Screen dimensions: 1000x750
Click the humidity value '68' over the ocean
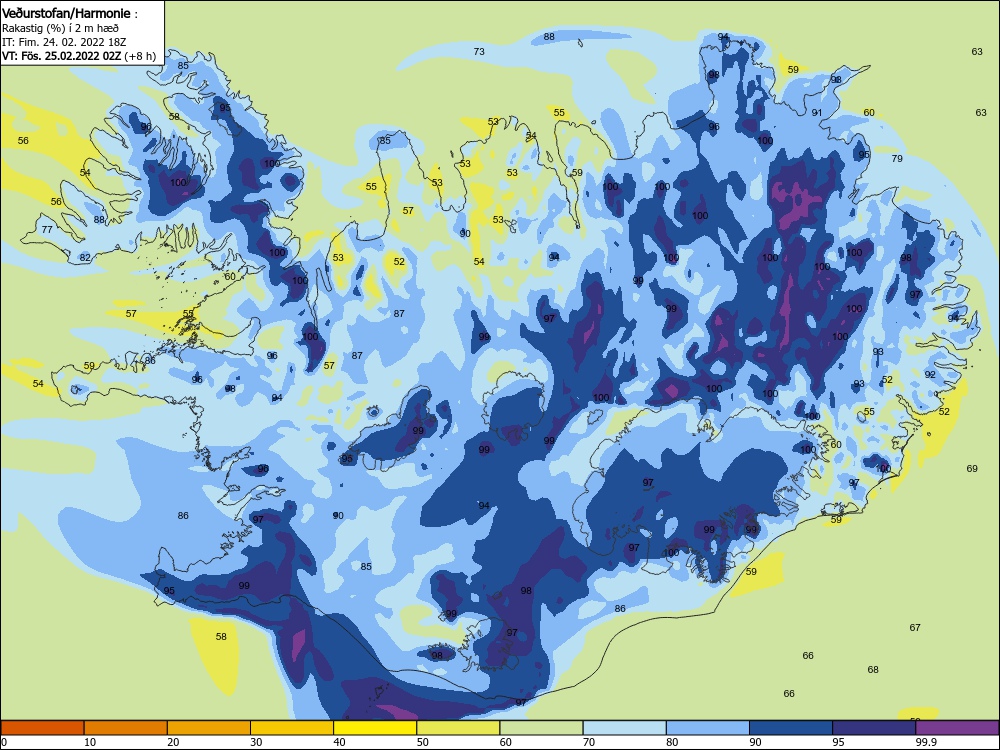tap(873, 670)
